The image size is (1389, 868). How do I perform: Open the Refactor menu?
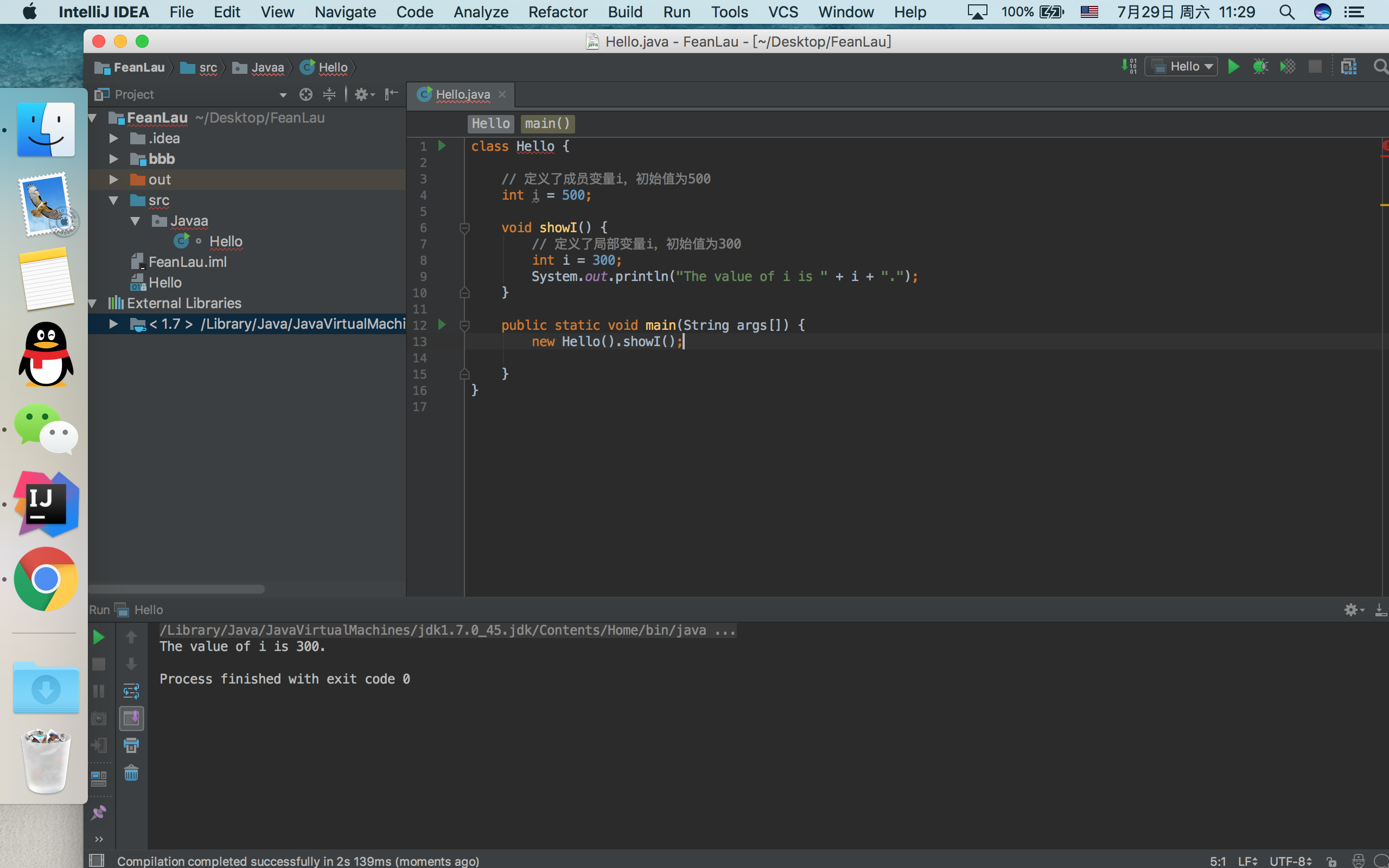(557, 11)
